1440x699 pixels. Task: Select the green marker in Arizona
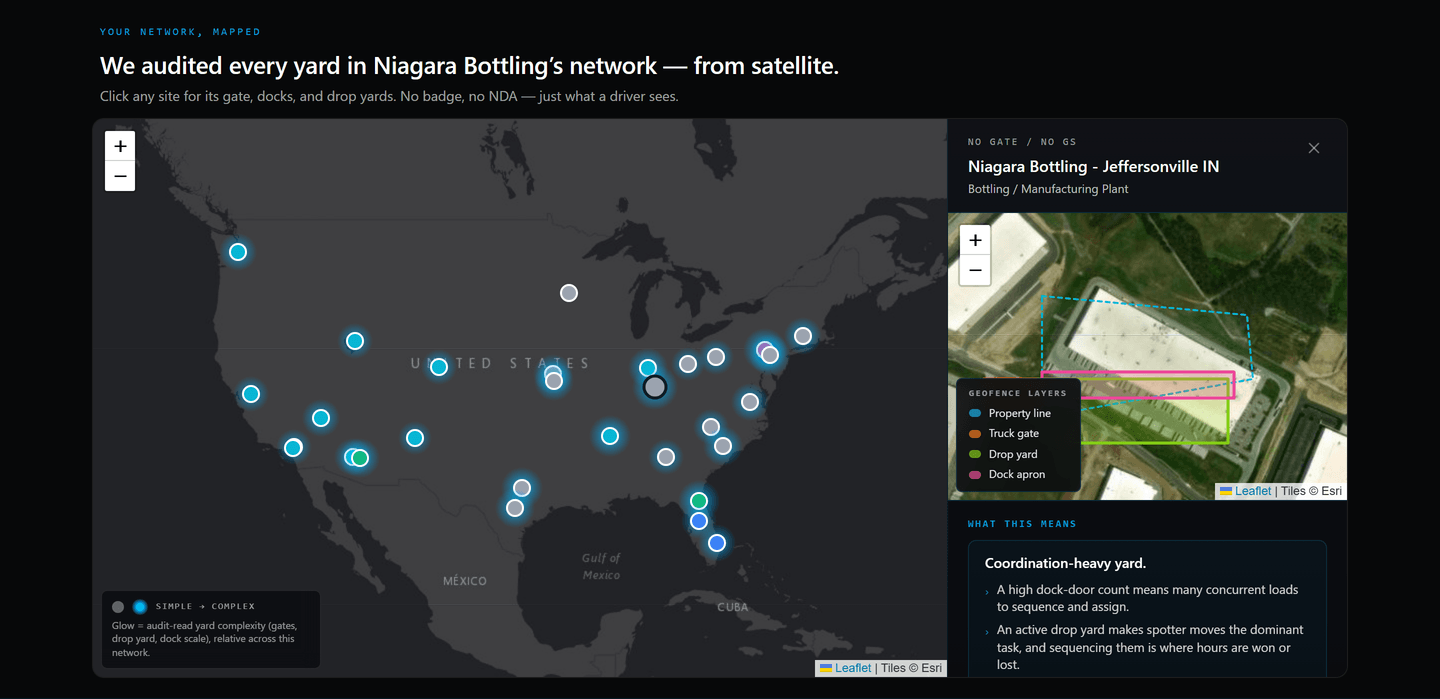[361, 458]
